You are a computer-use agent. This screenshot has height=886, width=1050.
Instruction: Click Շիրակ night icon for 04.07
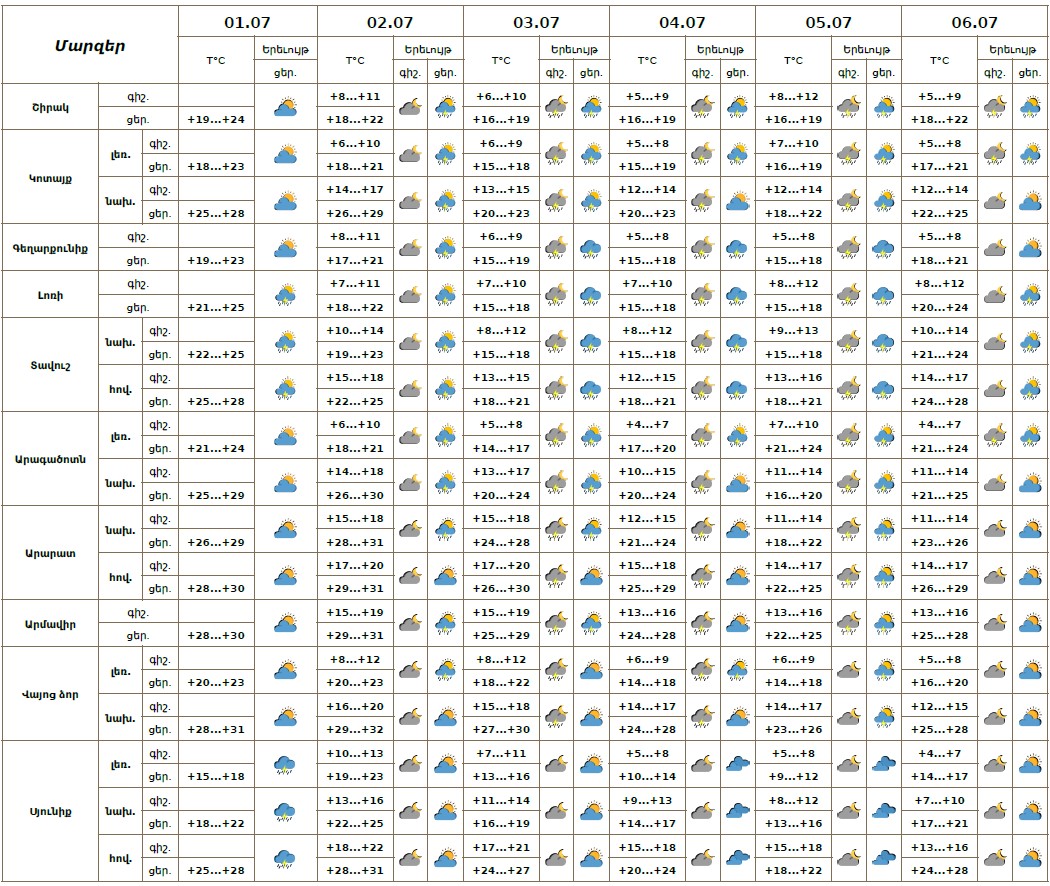pos(702,107)
